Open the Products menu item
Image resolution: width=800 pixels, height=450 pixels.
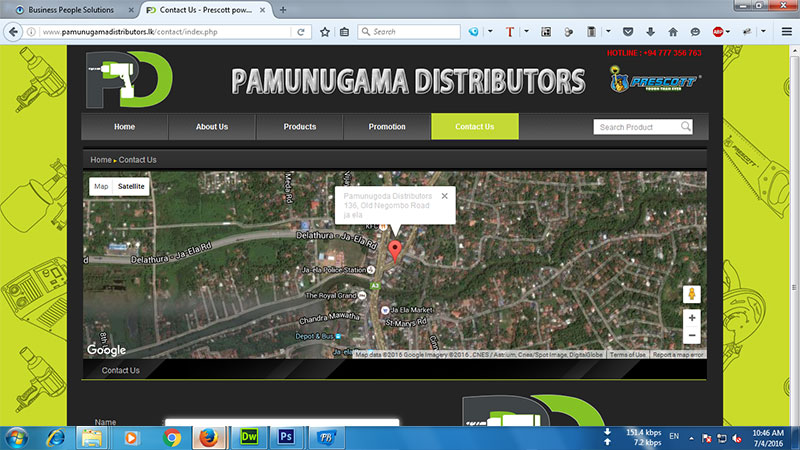(x=299, y=127)
